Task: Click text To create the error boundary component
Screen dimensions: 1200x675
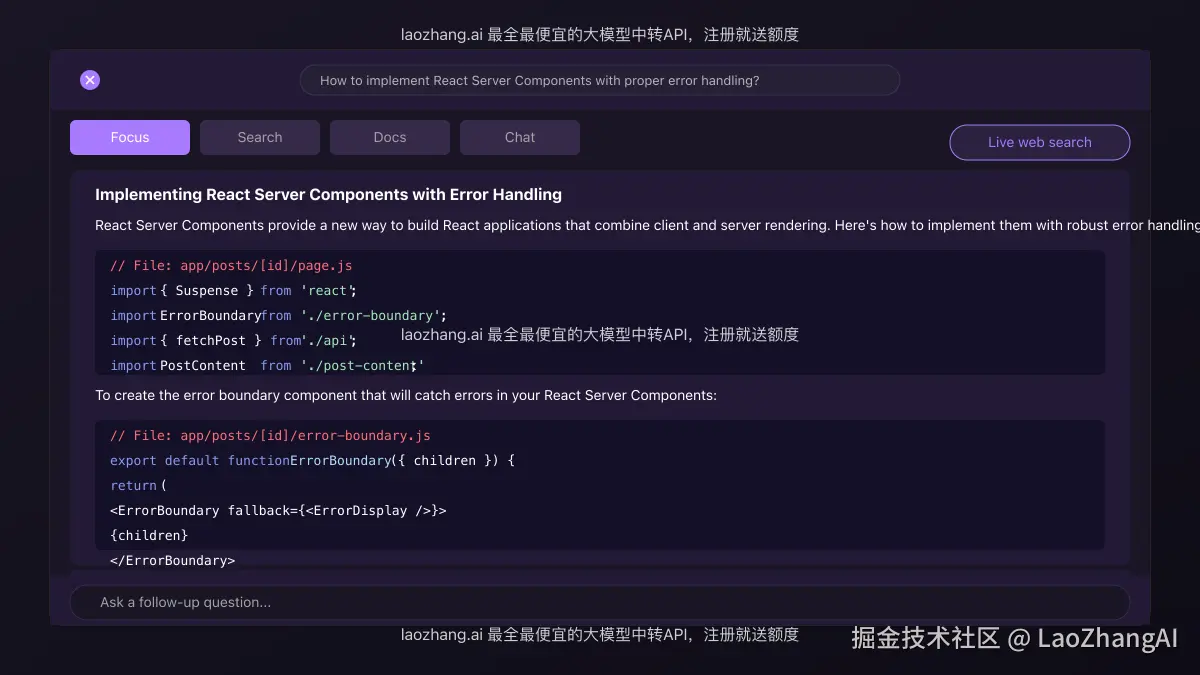Action: click(406, 395)
